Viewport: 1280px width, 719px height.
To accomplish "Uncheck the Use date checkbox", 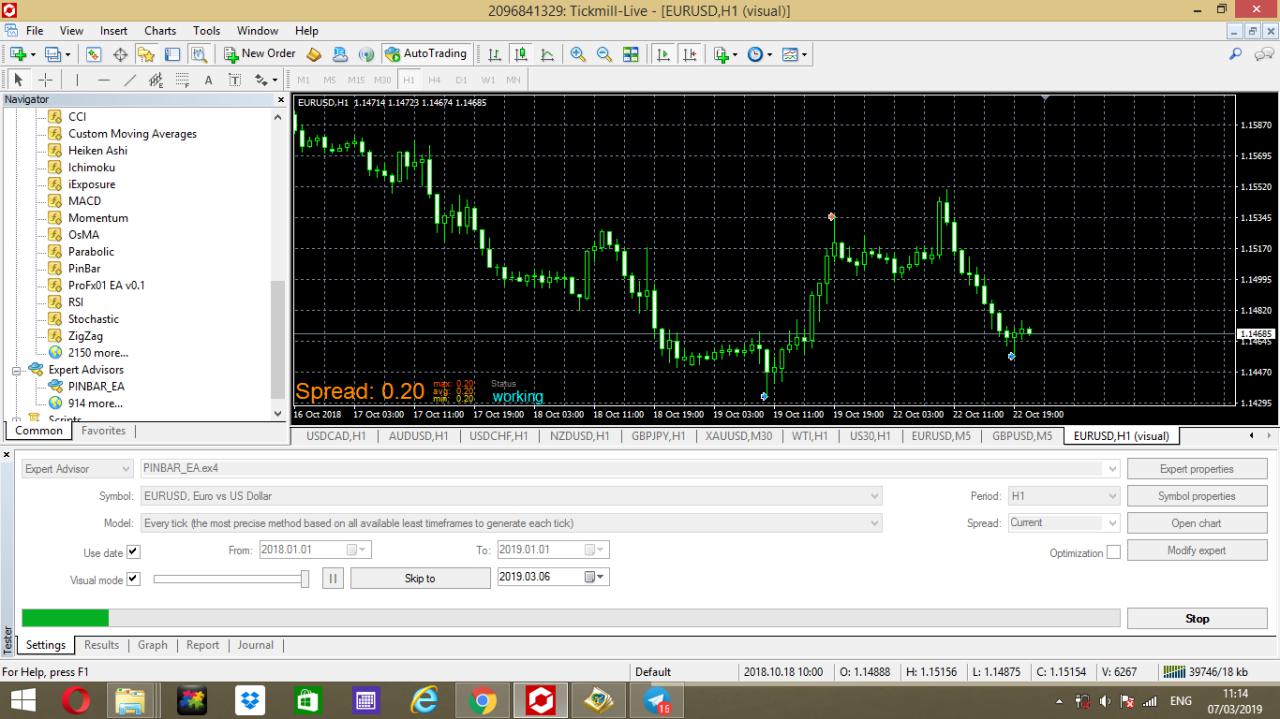I will (134, 552).
